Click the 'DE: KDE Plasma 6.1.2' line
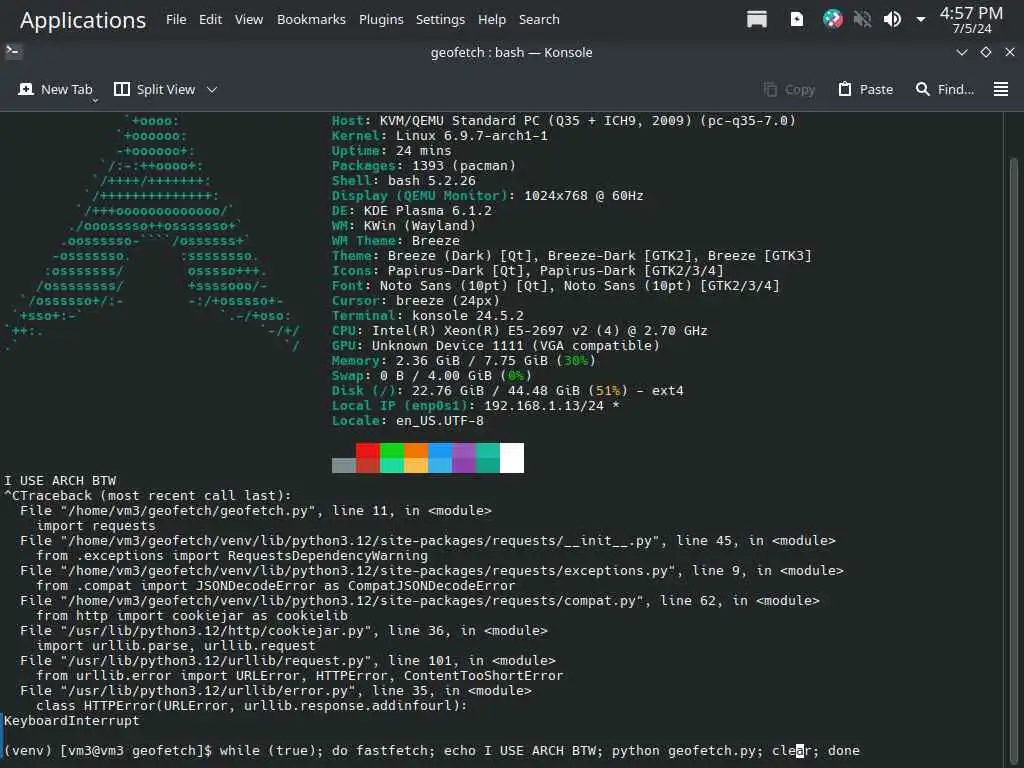Image resolution: width=1024 pixels, height=768 pixels. [411, 211]
